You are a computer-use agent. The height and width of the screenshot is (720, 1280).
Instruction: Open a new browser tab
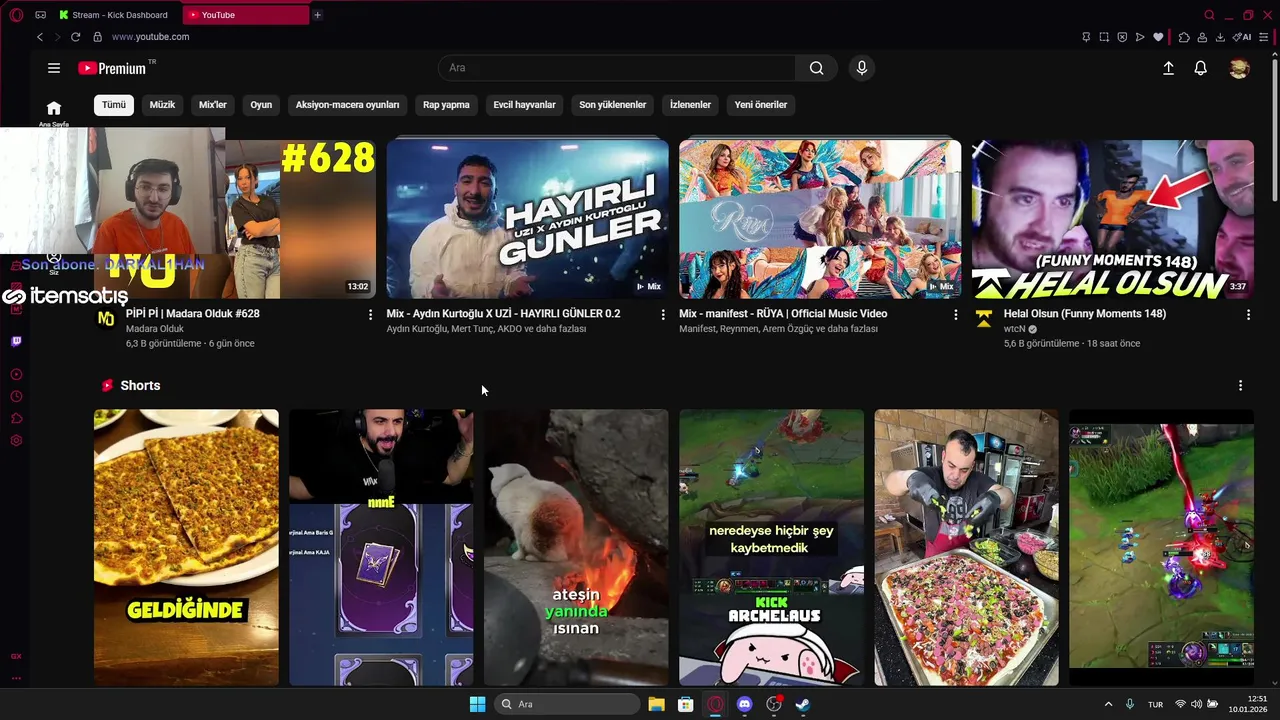(x=317, y=15)
